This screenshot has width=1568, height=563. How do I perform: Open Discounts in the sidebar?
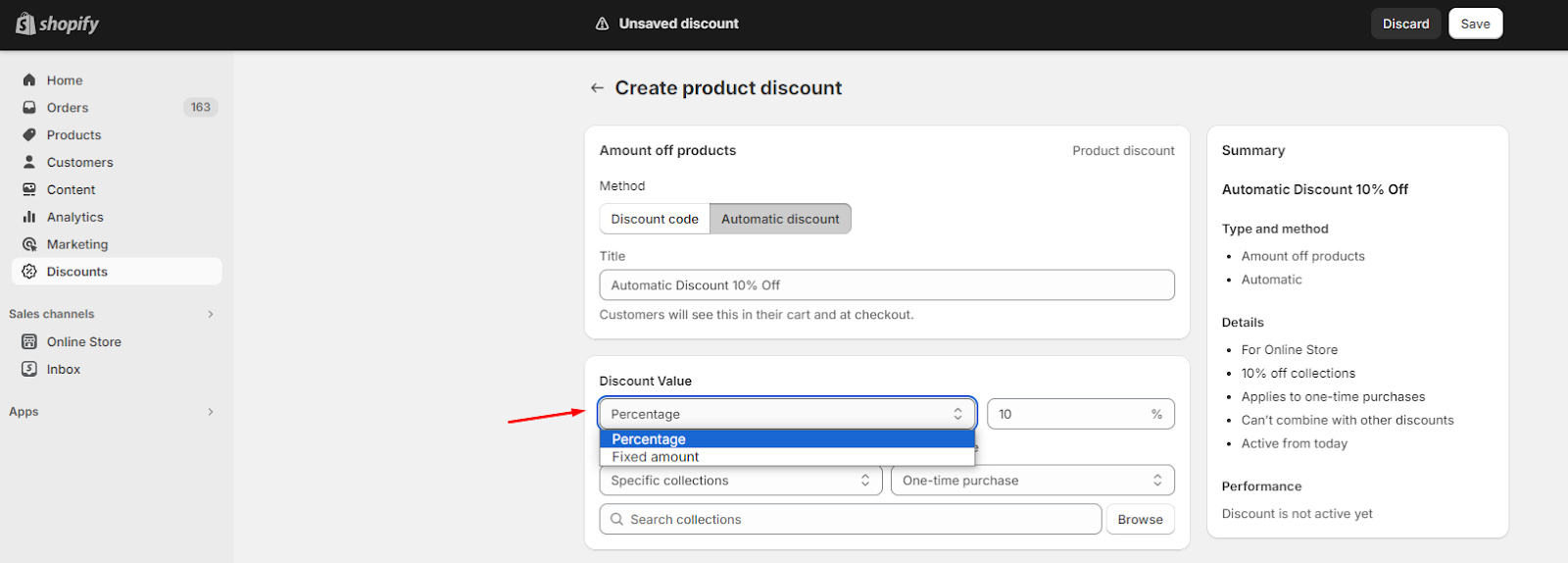click(x=117, y=272)
